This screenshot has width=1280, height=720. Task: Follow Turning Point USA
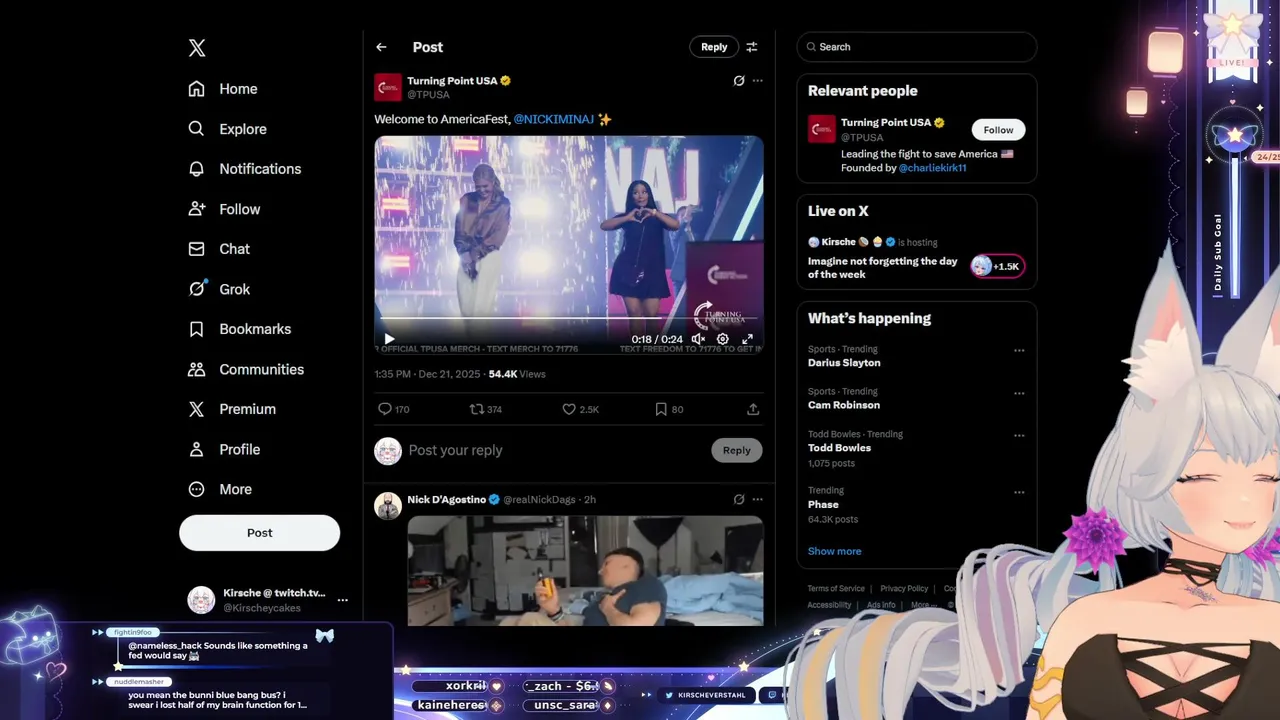click(998, 130)
